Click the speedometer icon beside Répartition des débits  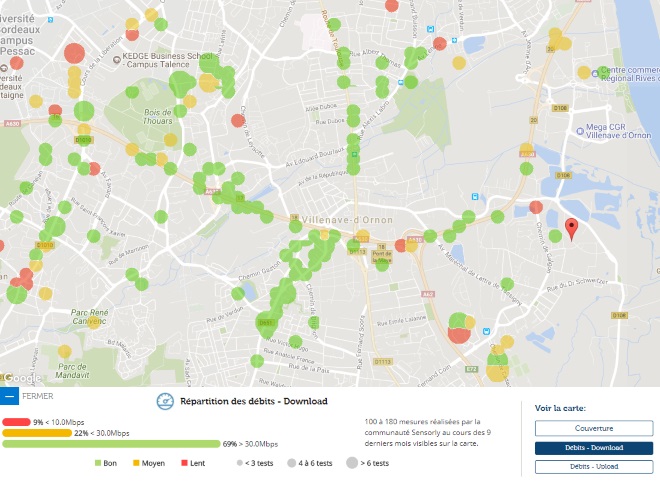pos(166,401)
